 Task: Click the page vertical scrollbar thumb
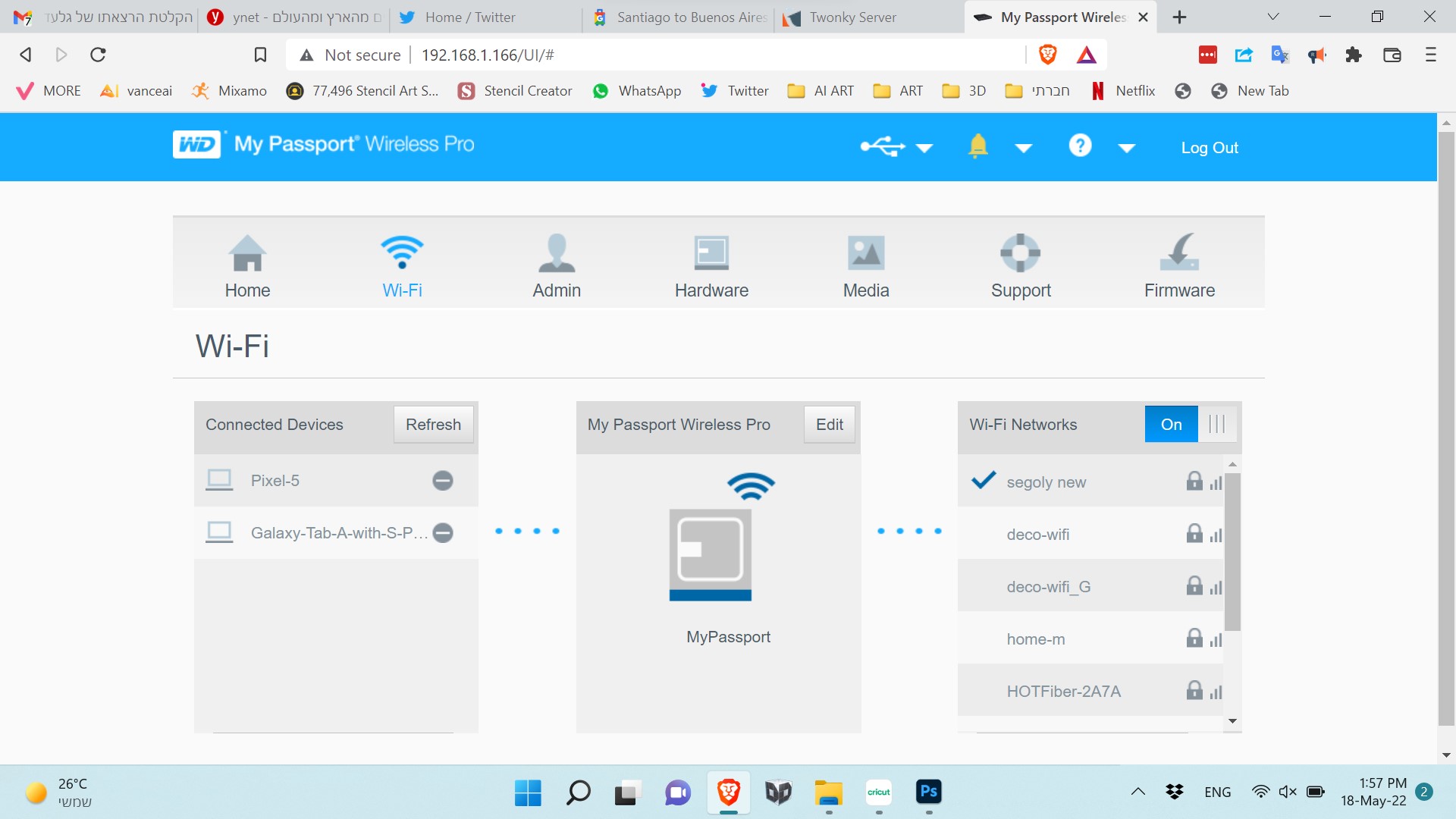pyautogui.click(x=1446, y=428)
